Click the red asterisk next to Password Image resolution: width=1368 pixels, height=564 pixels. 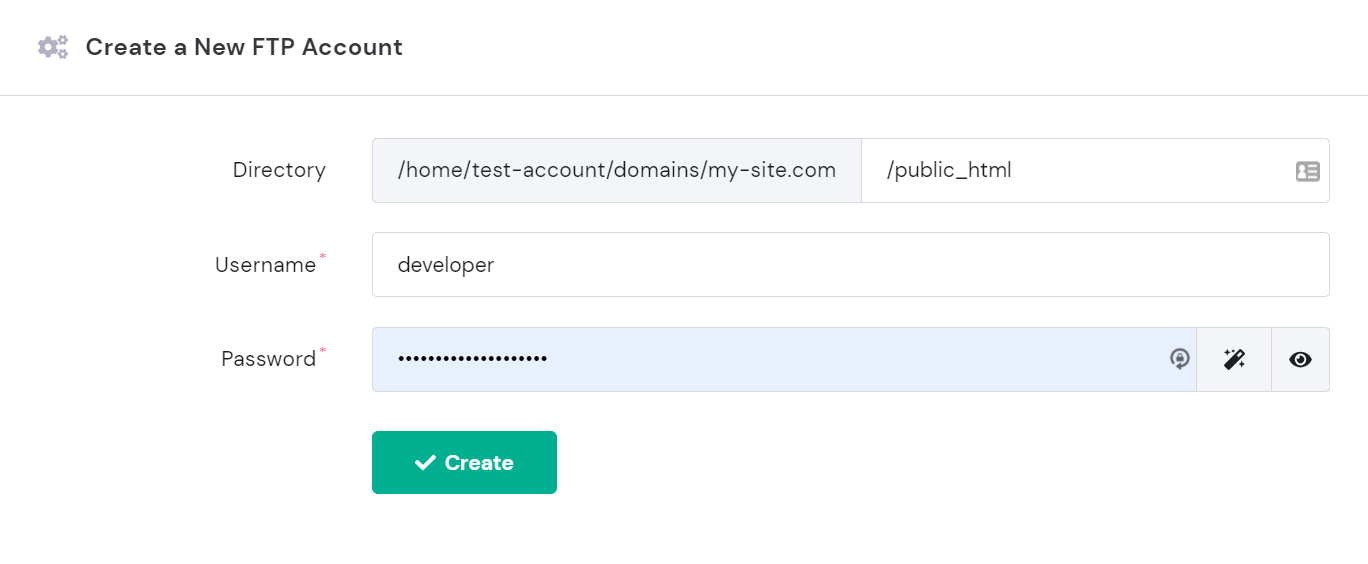coord(322,352)
